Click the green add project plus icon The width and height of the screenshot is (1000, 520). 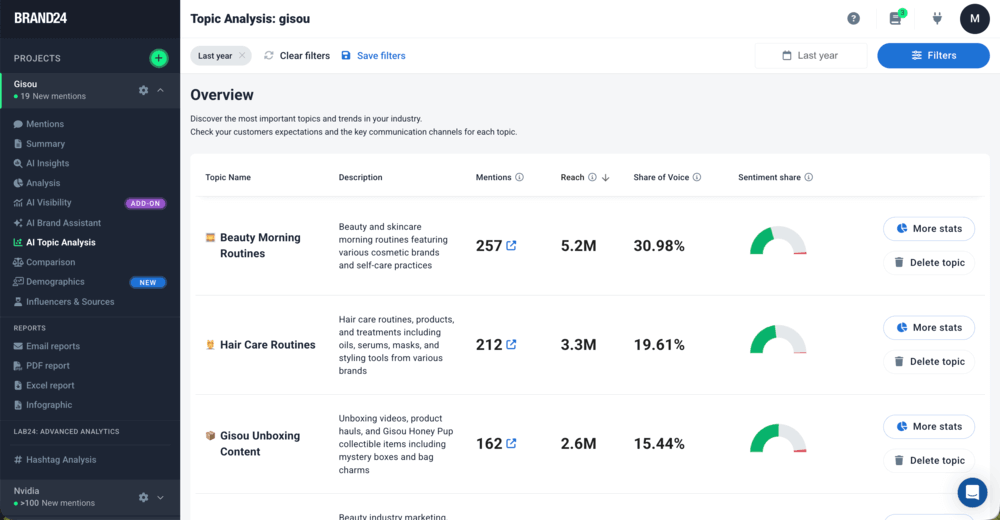point(158,58)
